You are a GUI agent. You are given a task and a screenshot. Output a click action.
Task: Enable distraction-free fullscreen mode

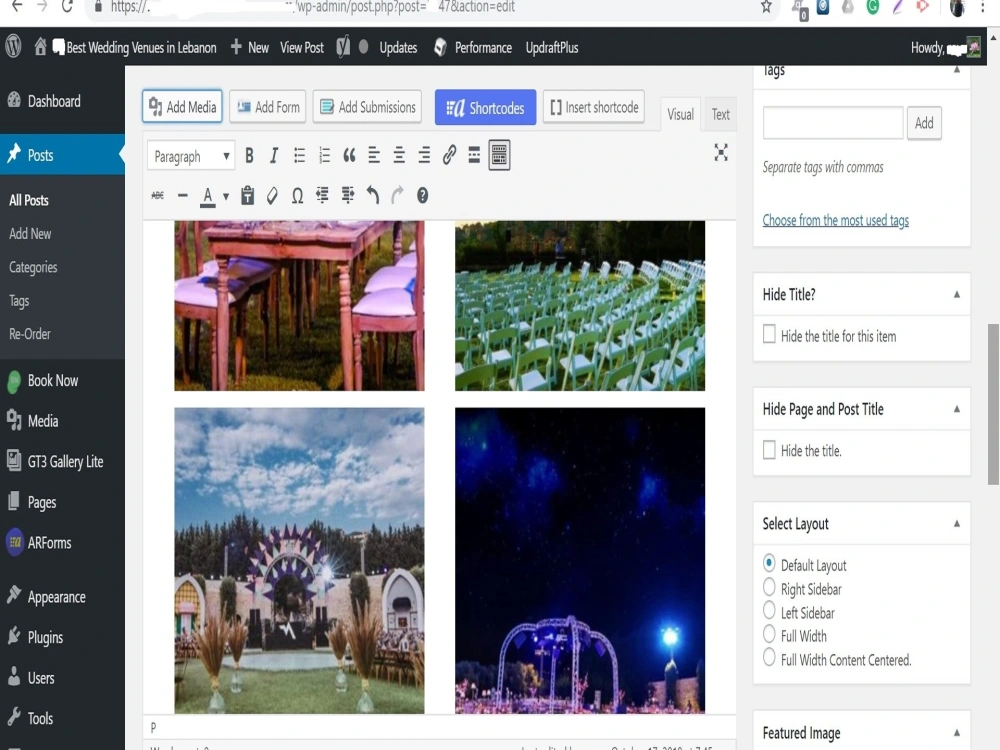[x=721, y=152]
